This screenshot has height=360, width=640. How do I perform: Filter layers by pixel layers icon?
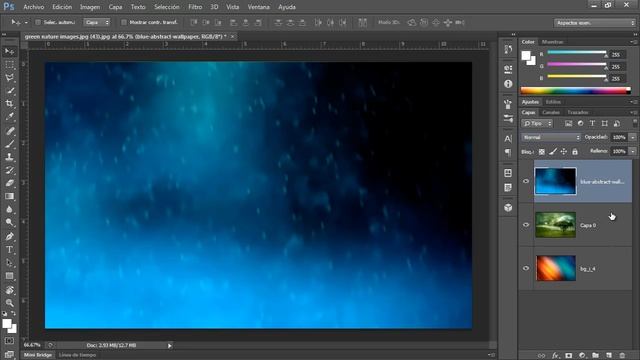tap(568, 123)
